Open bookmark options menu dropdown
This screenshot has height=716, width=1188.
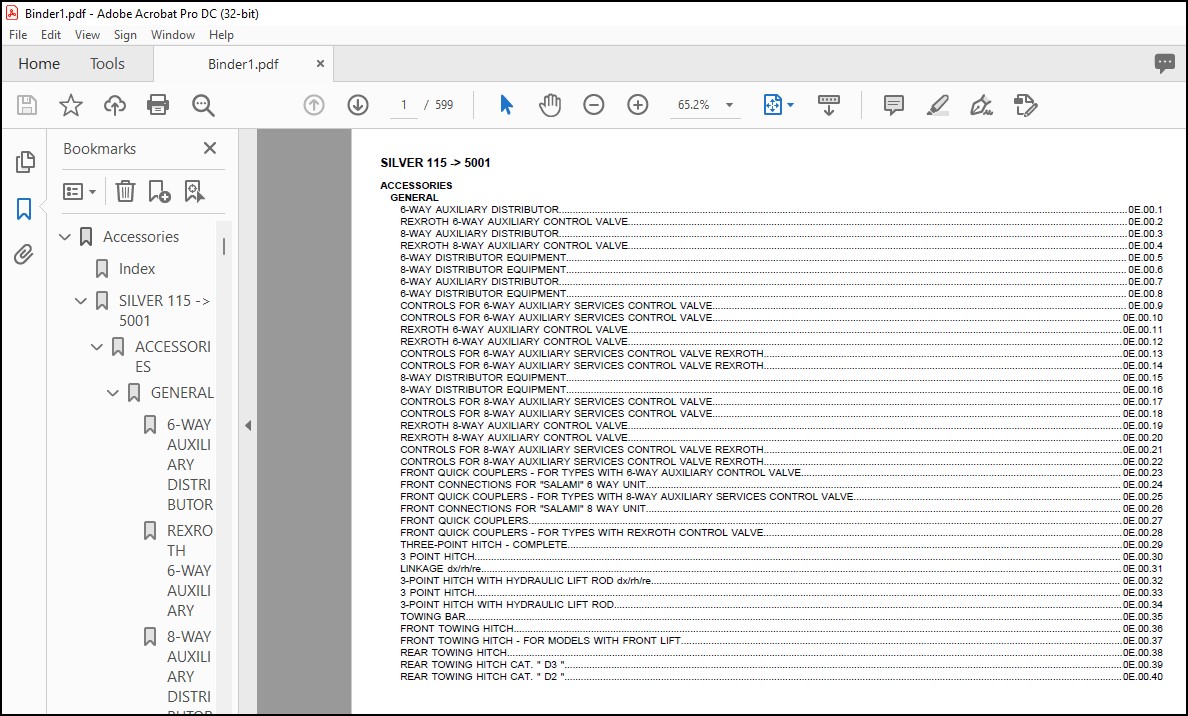[x=80, y=191]
